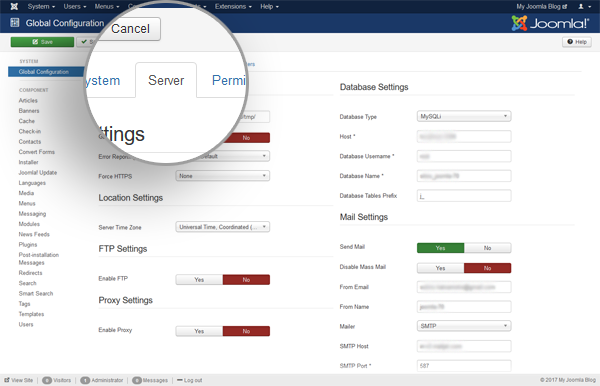Open Post-installation Messages settings
This screenshot has width=600, height=386.
click(39, 259)
